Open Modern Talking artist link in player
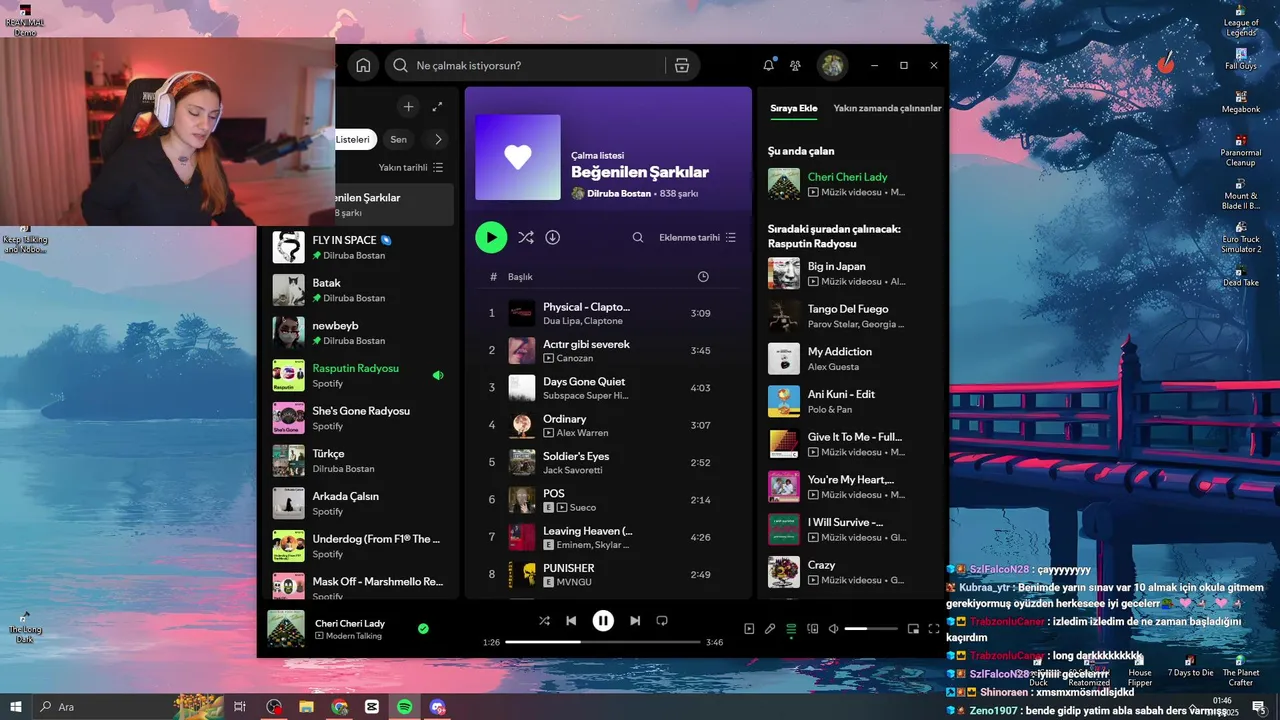The image size is (1280, 720). tap(355, 636)
